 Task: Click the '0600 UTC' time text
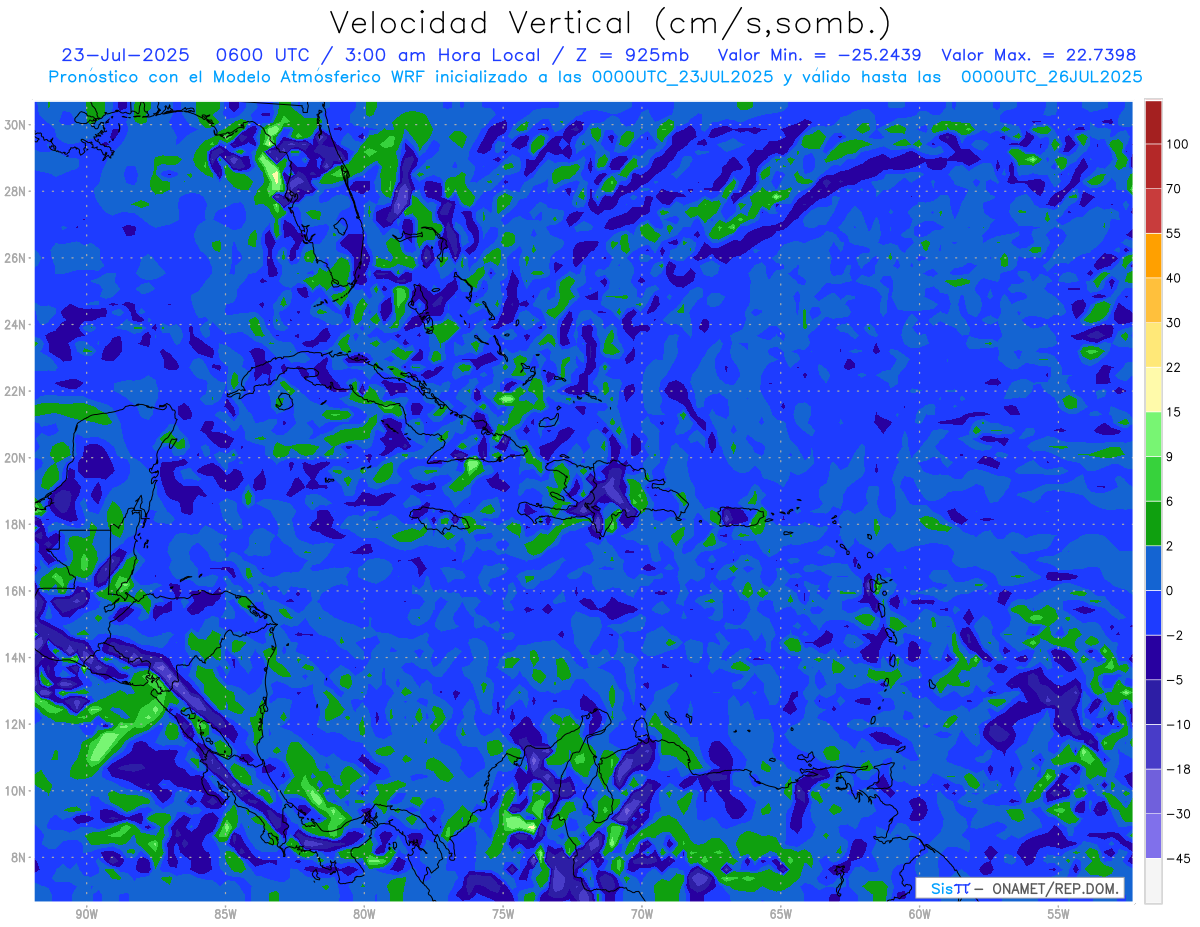coord(263,55)
